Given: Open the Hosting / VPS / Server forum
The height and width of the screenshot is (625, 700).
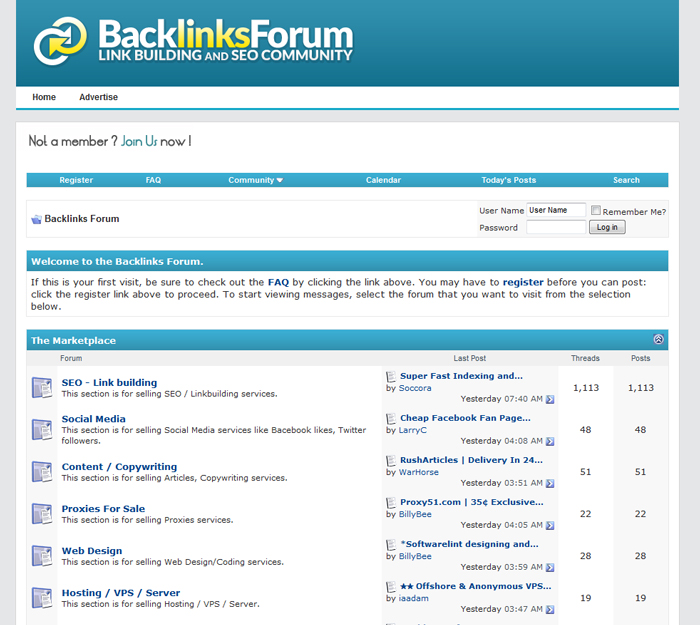Looking at the screenshot, I should tap(121, 593).
